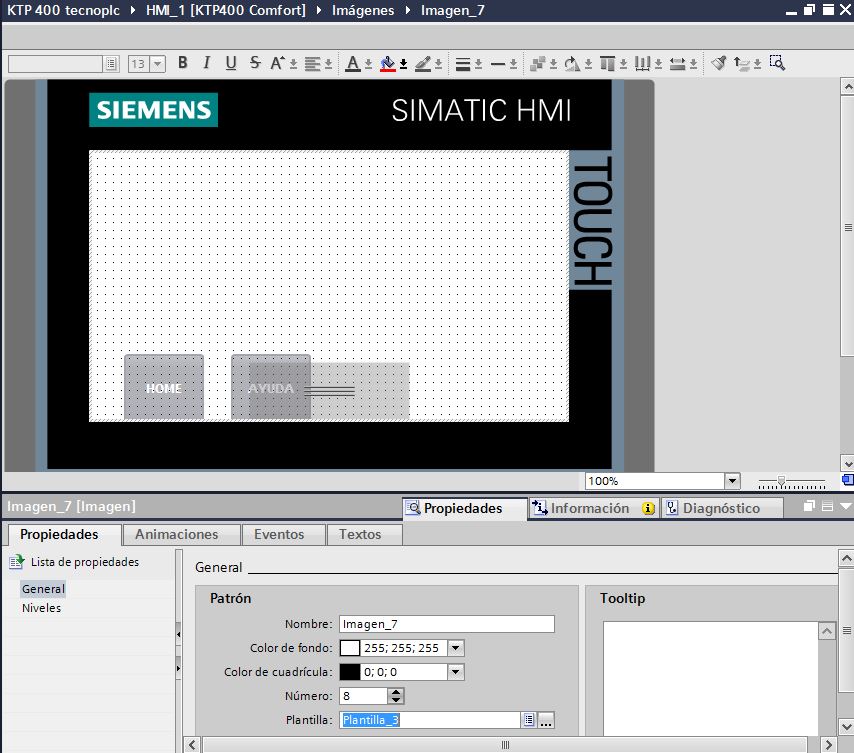The width and height of the screenshot is (854, 753).
Task: Click the white background color swatch
Action: [x=350, y=648]
